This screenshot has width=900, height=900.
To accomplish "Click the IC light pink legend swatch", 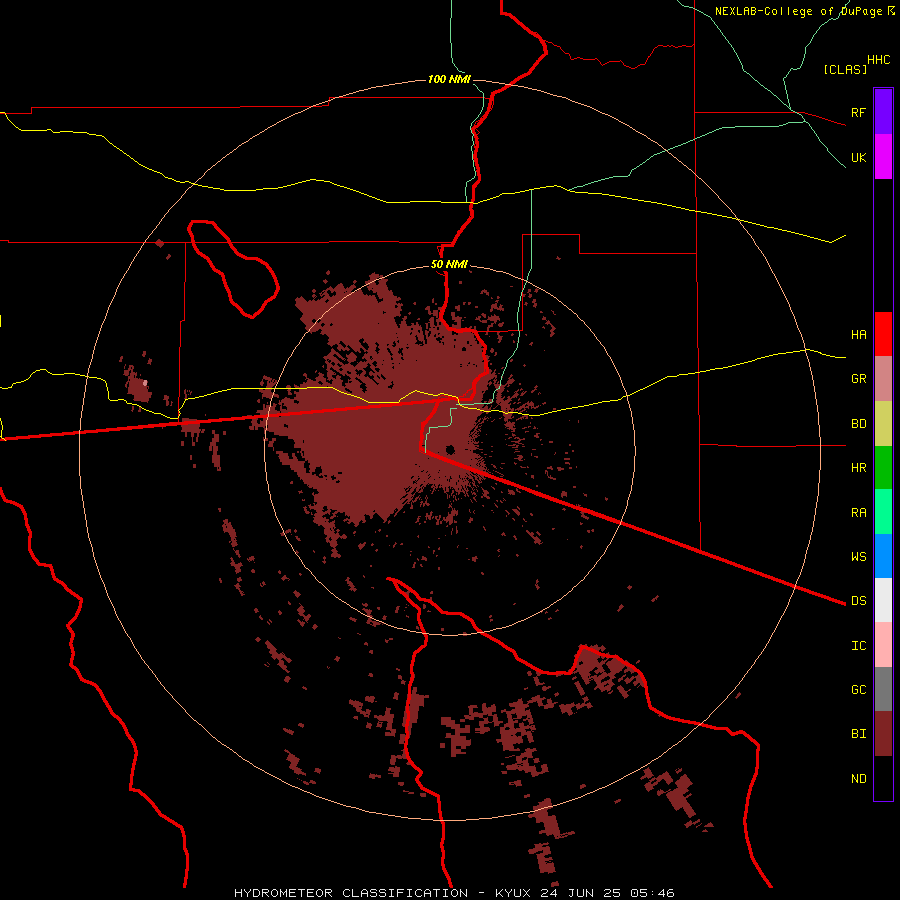I will [x=883, y=645].
